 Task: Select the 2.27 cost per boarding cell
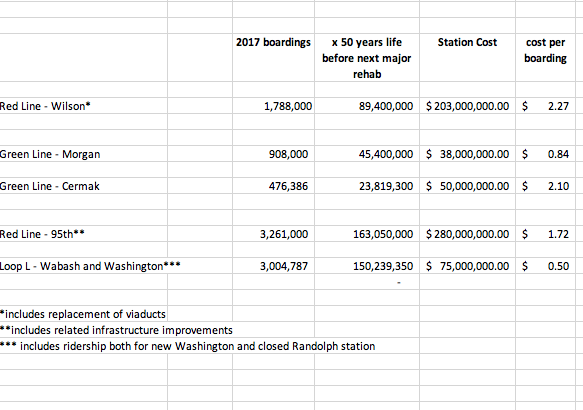545,106
